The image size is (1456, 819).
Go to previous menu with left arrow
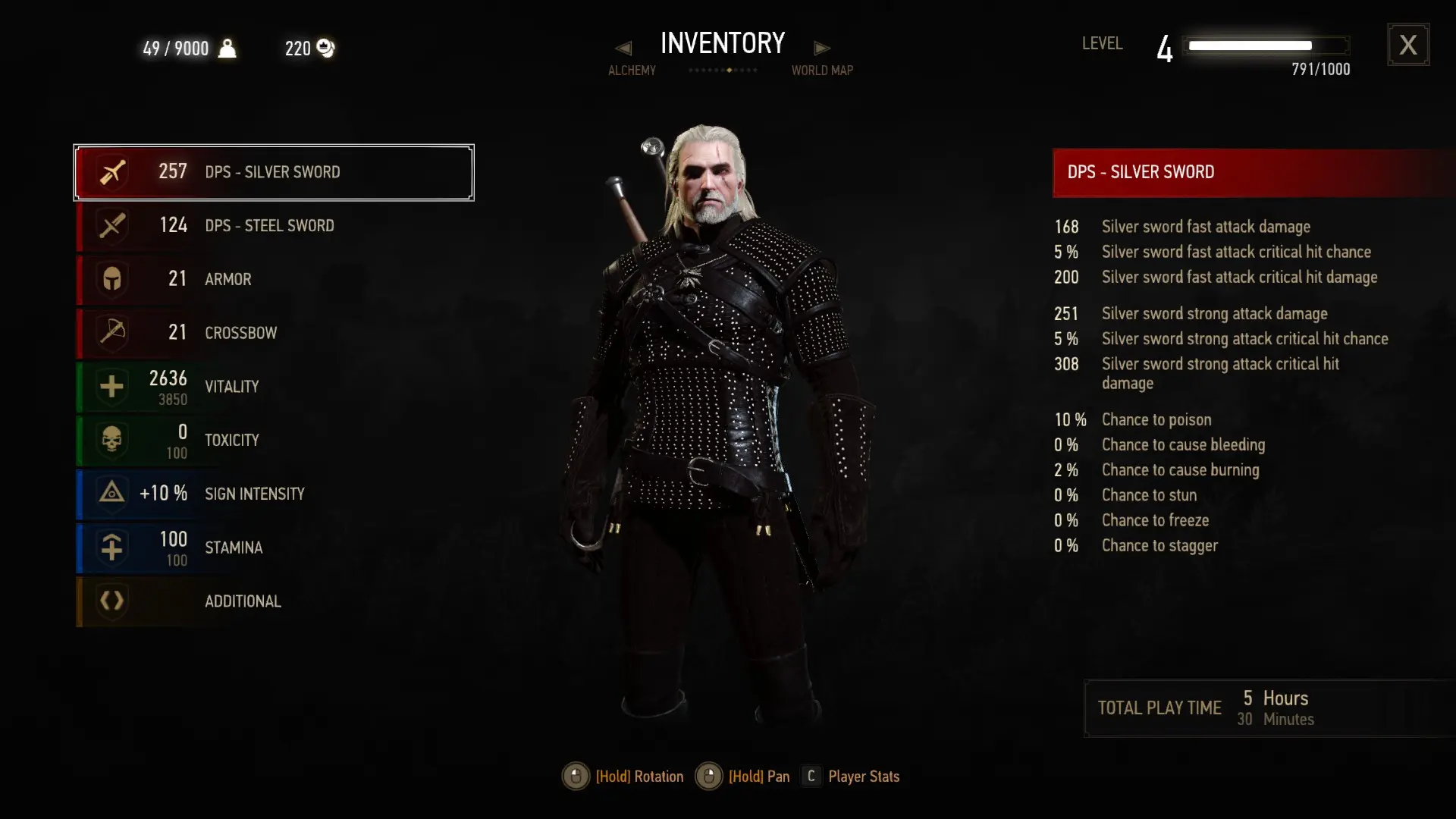(x=623, y=49)
